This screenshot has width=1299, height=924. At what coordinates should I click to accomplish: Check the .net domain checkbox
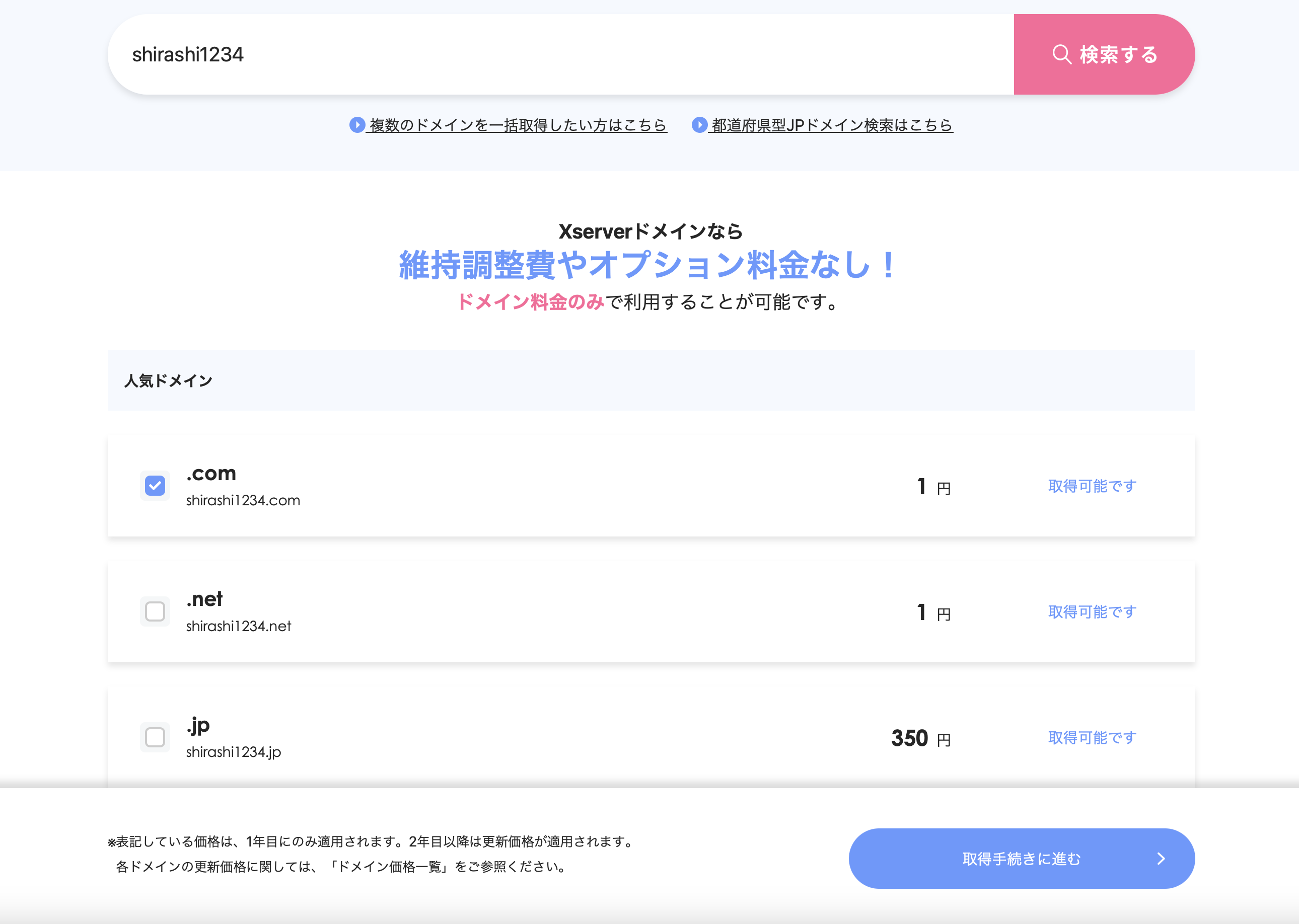pos(155,611)
